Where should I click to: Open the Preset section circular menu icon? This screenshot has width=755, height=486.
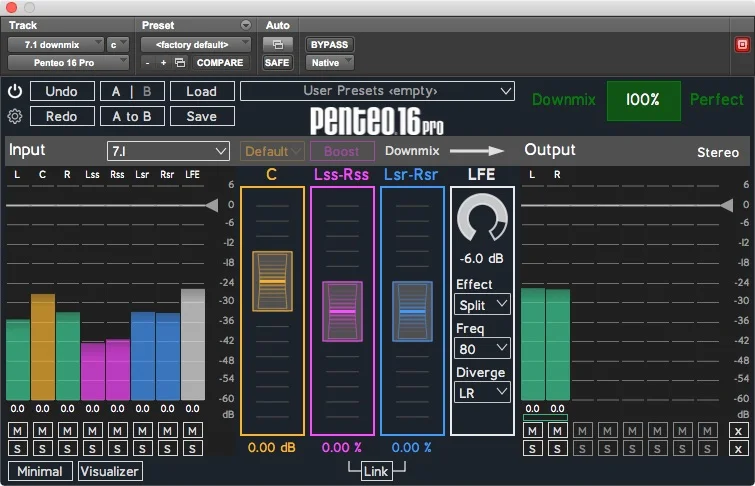(x=246, y=25)
